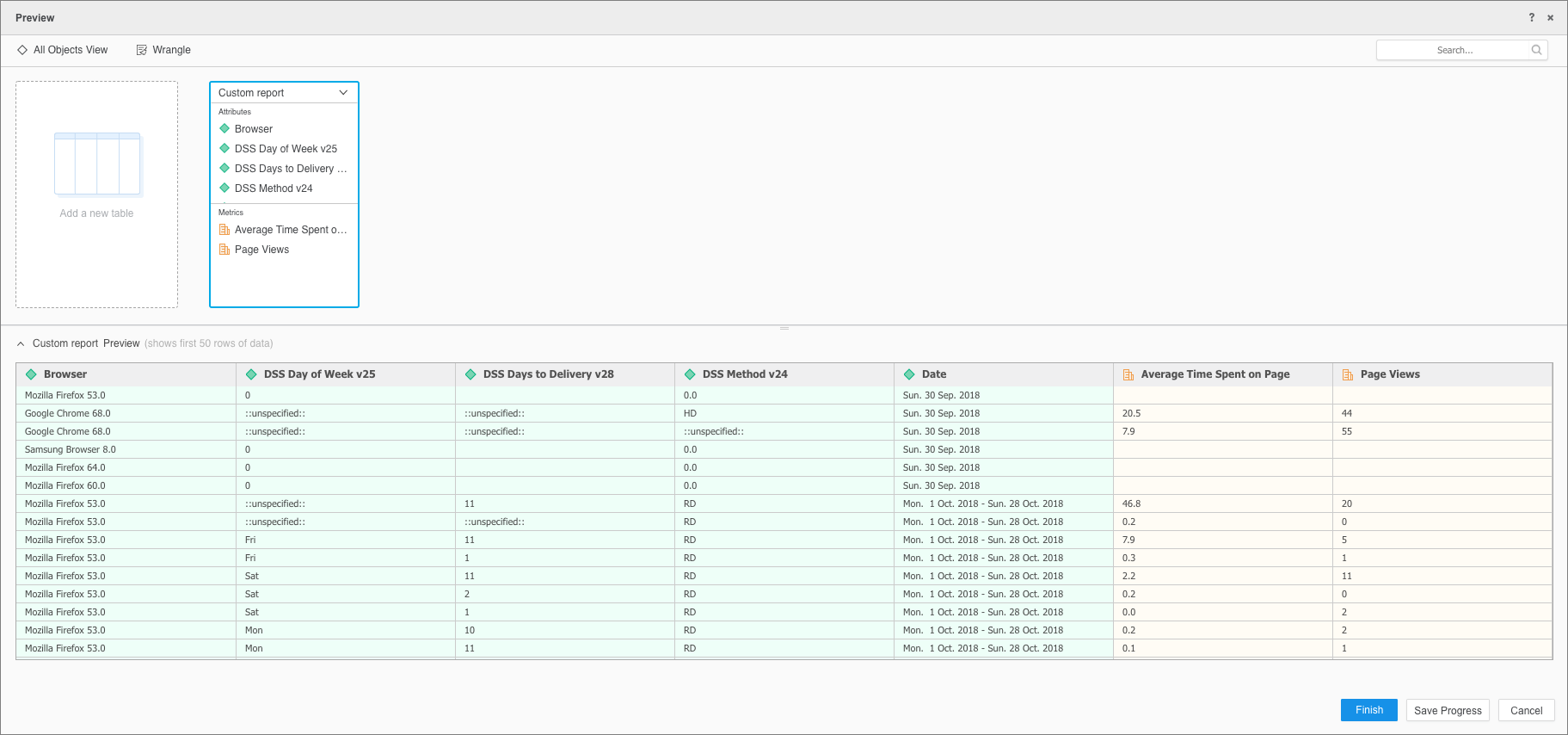Click the Save Progress button
Screen dimensions: 1568x735
(1448, 710)
